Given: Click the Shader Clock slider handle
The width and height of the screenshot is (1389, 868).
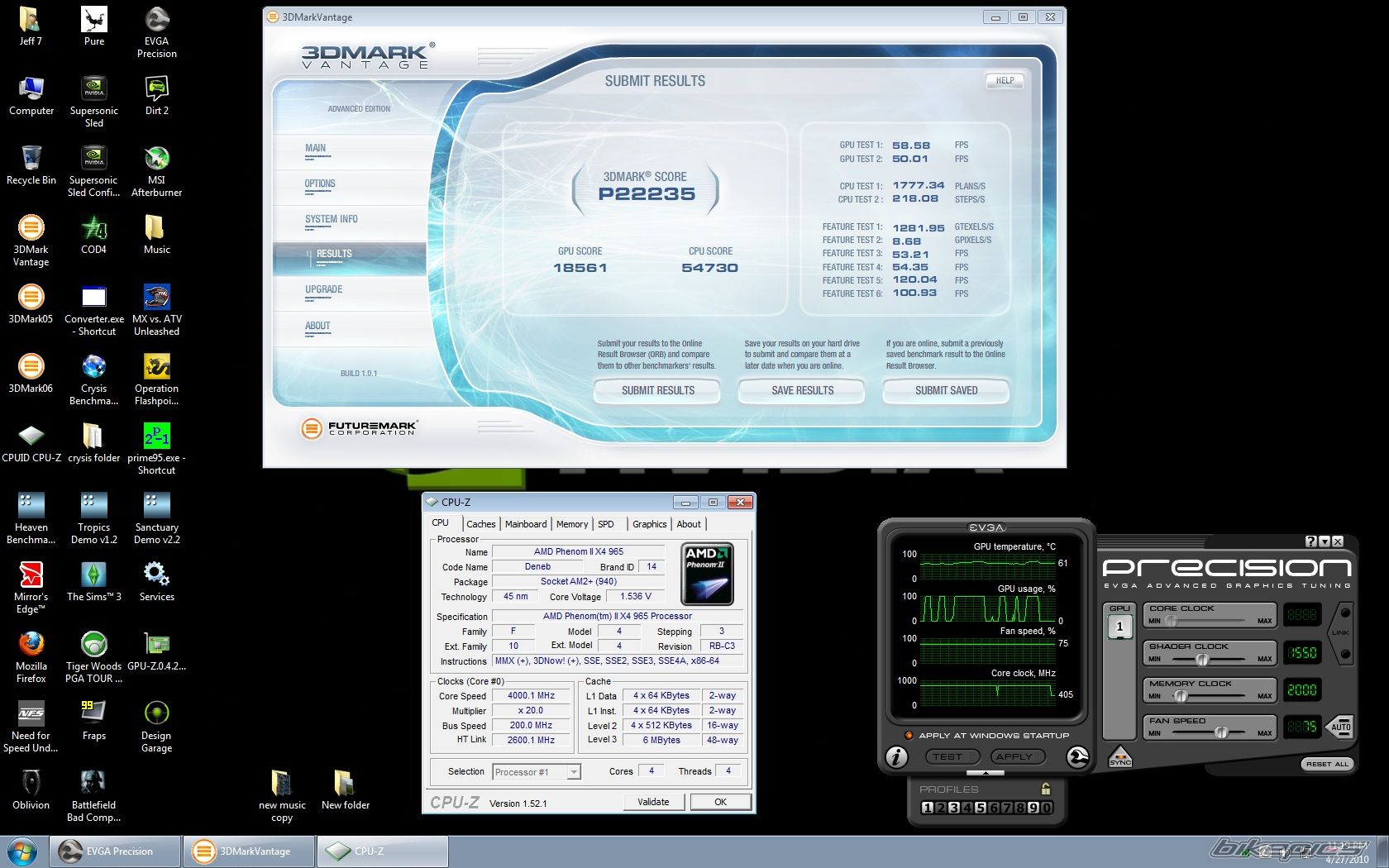Looking at the screenshot, I should [1202, 659].
